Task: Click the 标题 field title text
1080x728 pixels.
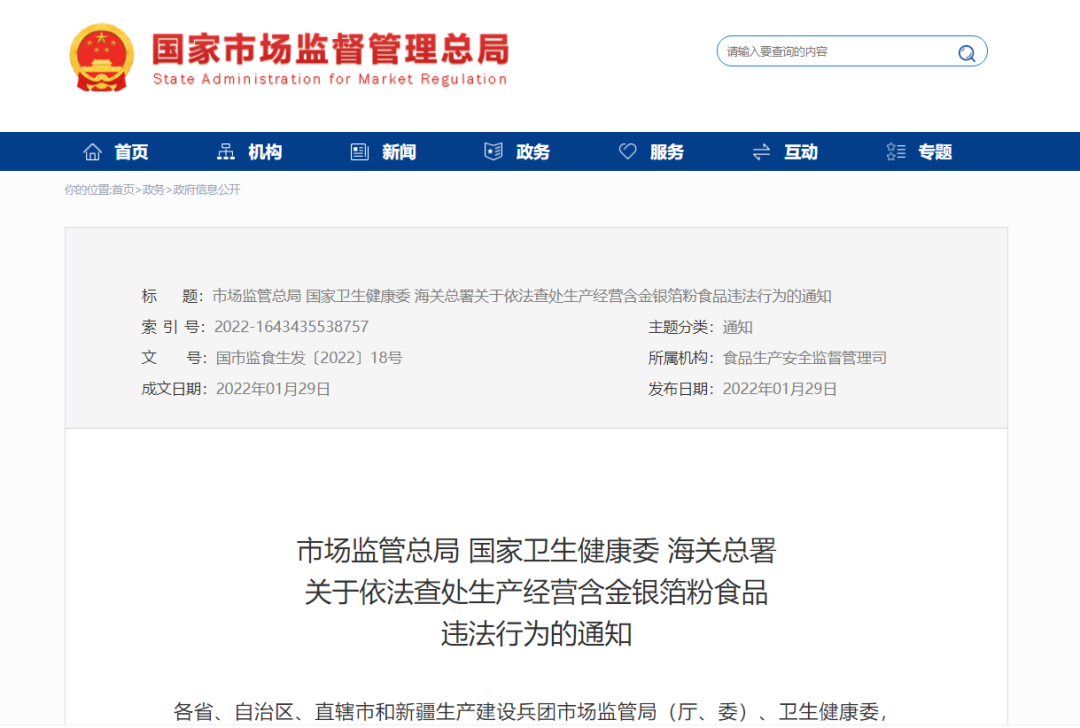Action: coord(521,295)
